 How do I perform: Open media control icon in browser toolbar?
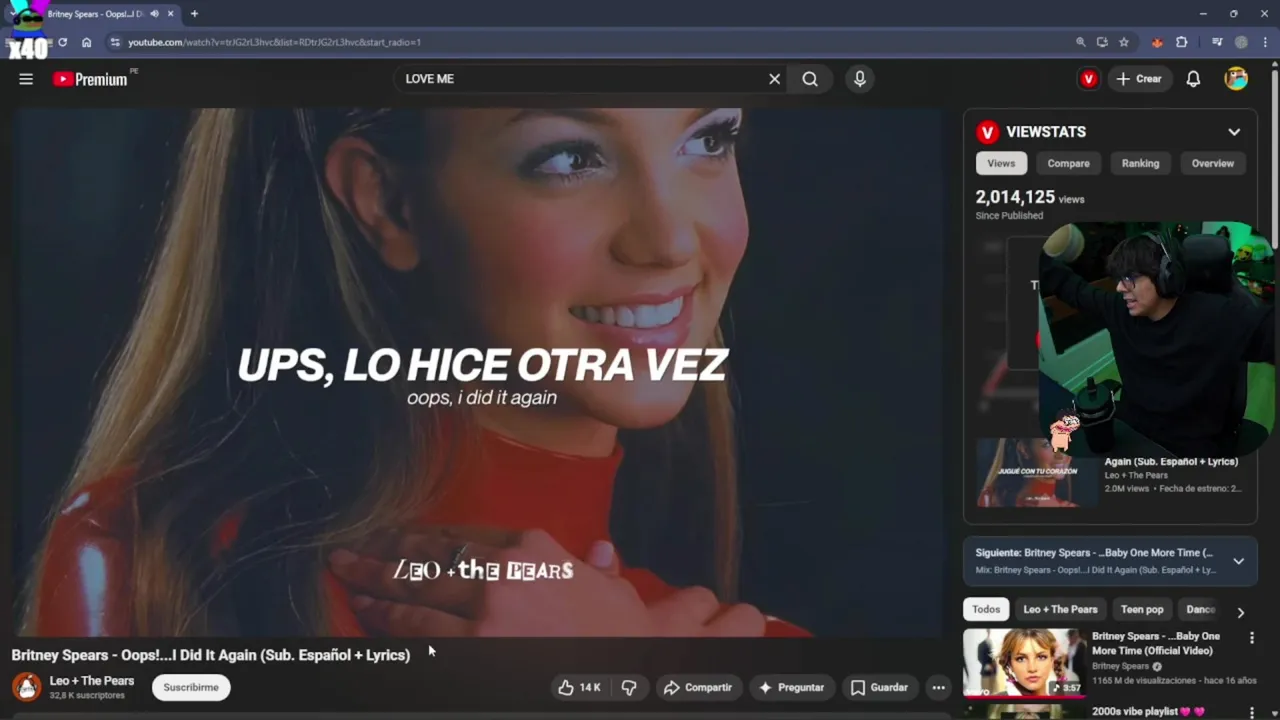(1217, 42)
